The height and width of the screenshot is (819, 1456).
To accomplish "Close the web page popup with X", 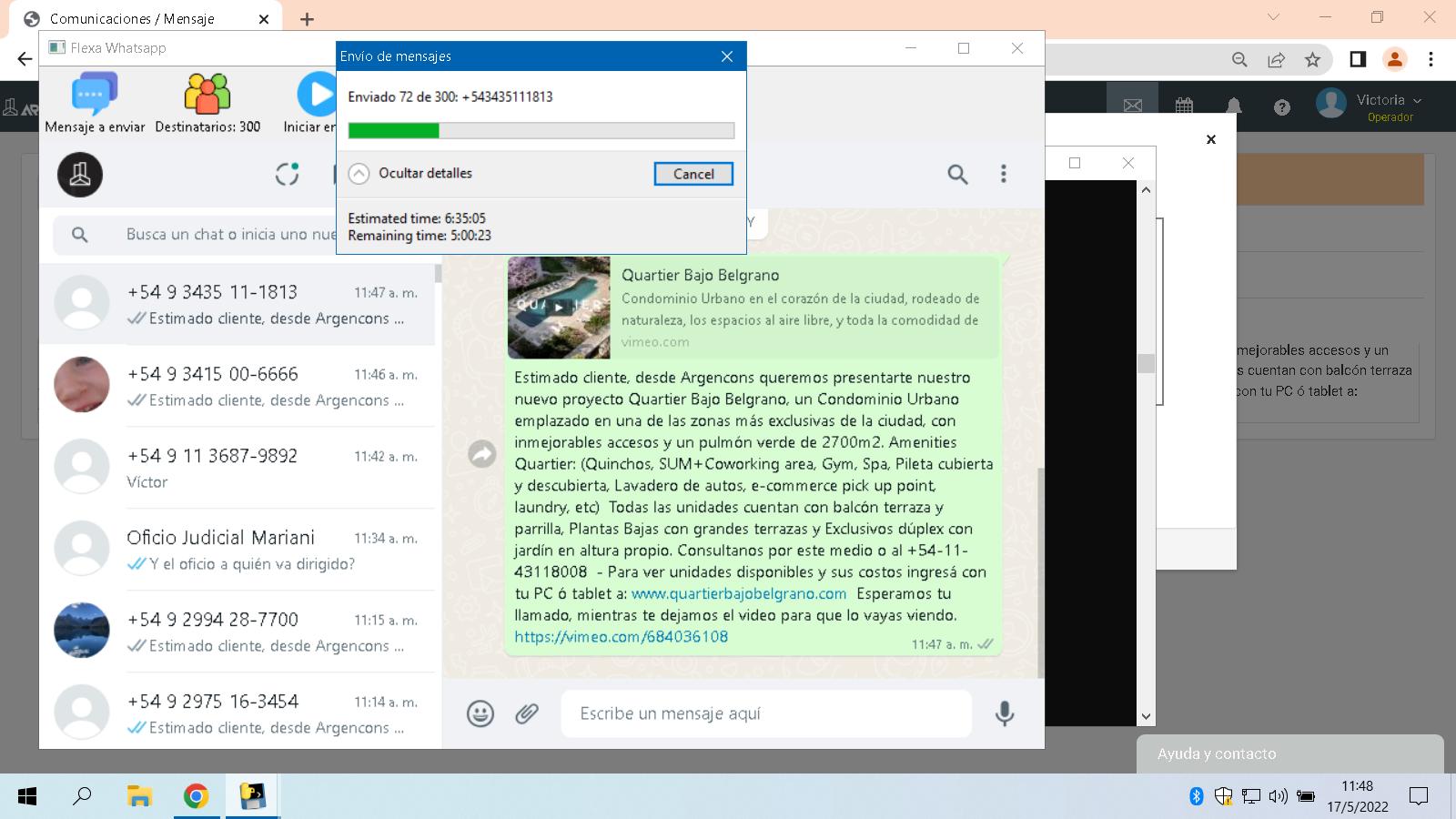I will 1211,139.
